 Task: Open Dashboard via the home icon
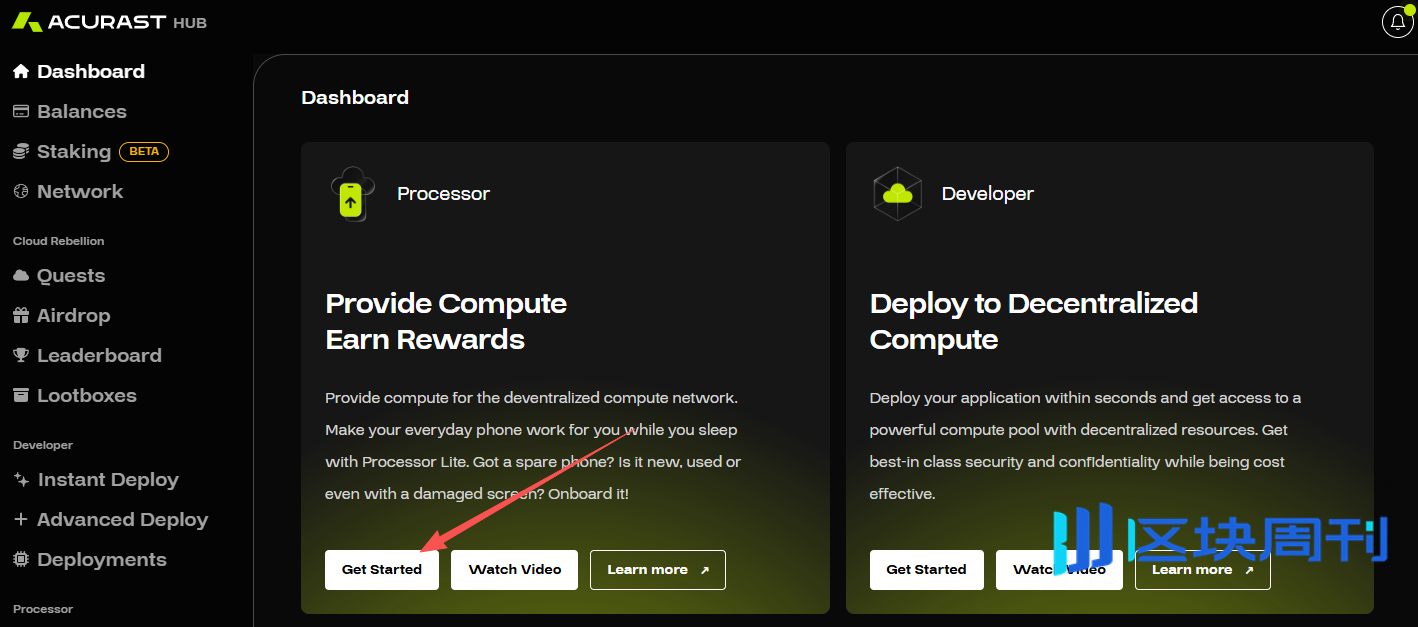pos(21,72)
